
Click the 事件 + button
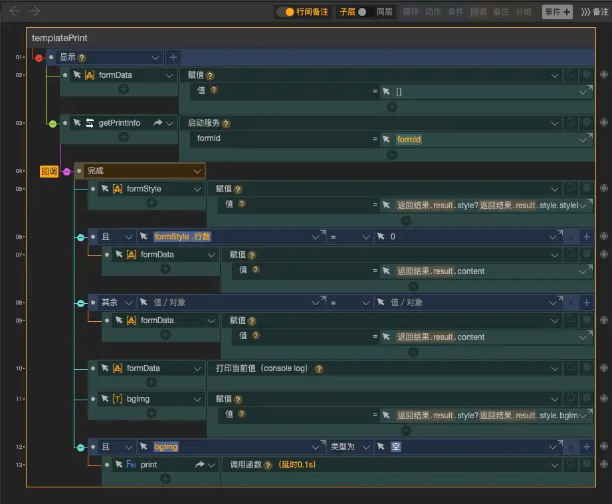[x=557, y=12]
